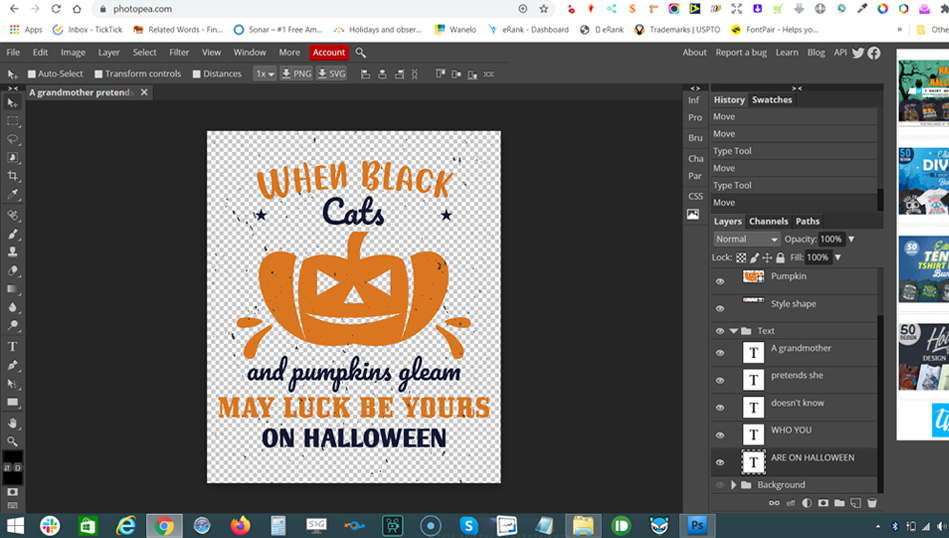Open the Normal blend mode dropdown
The width and height of the screenshot is (949, 538).
(x=746, y=239)
